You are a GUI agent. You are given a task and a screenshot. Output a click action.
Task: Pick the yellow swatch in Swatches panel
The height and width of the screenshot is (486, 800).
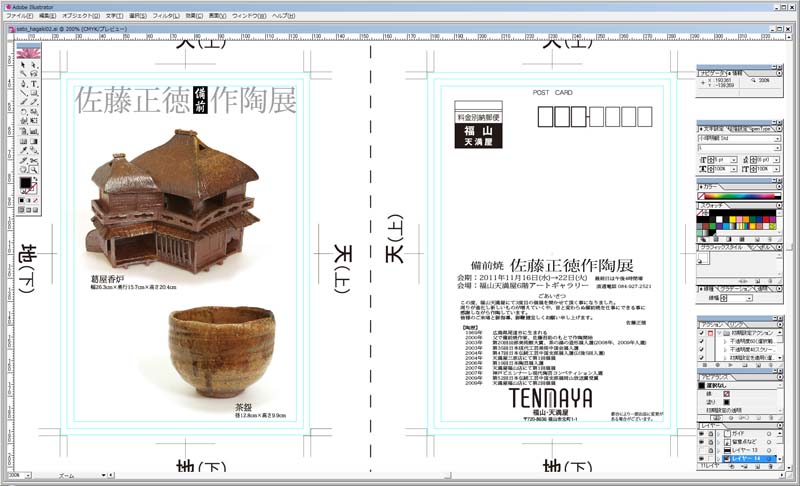[732, 219]
